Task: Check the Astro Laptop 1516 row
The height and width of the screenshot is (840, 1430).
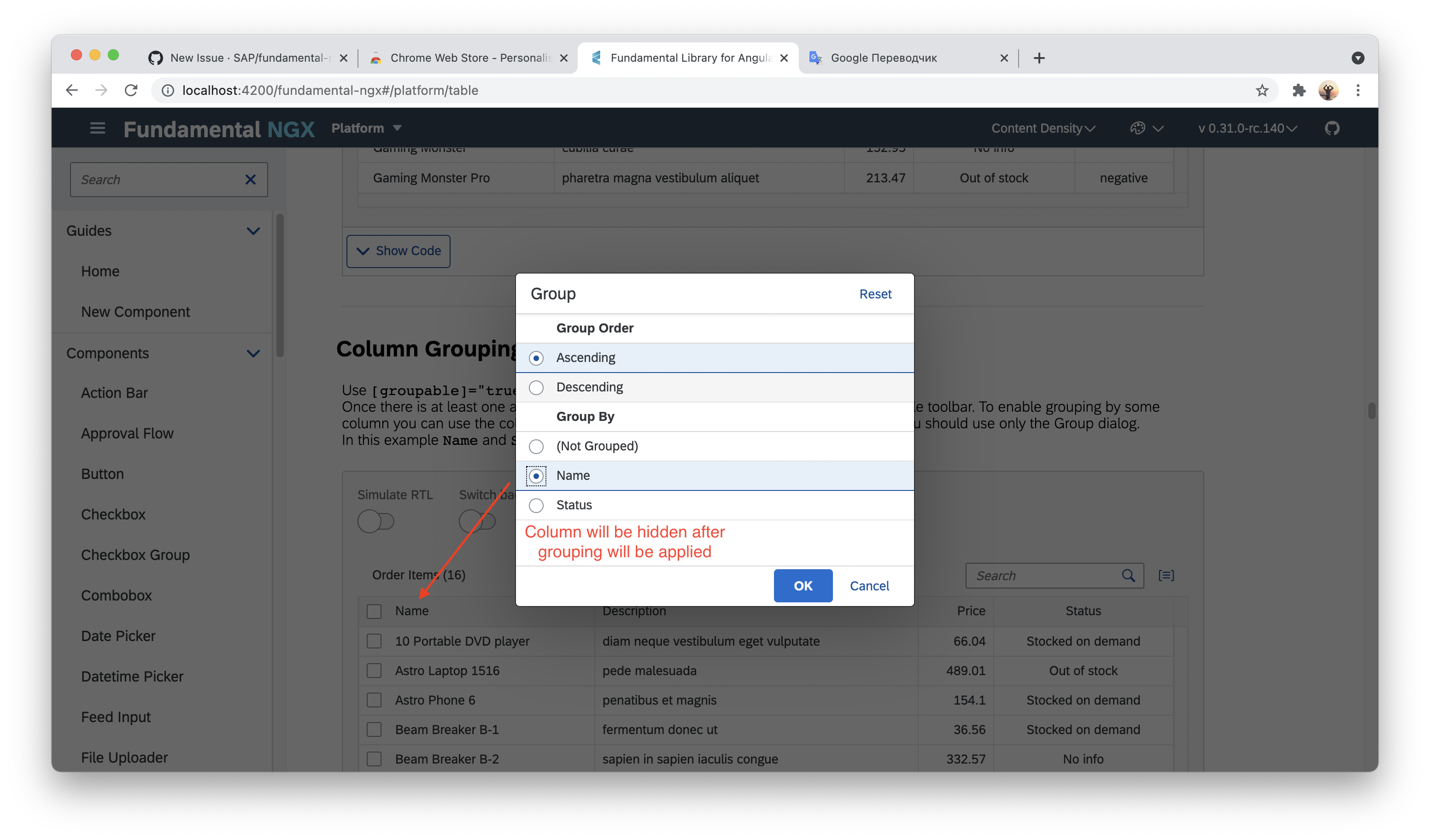Action: click(374, 671)
